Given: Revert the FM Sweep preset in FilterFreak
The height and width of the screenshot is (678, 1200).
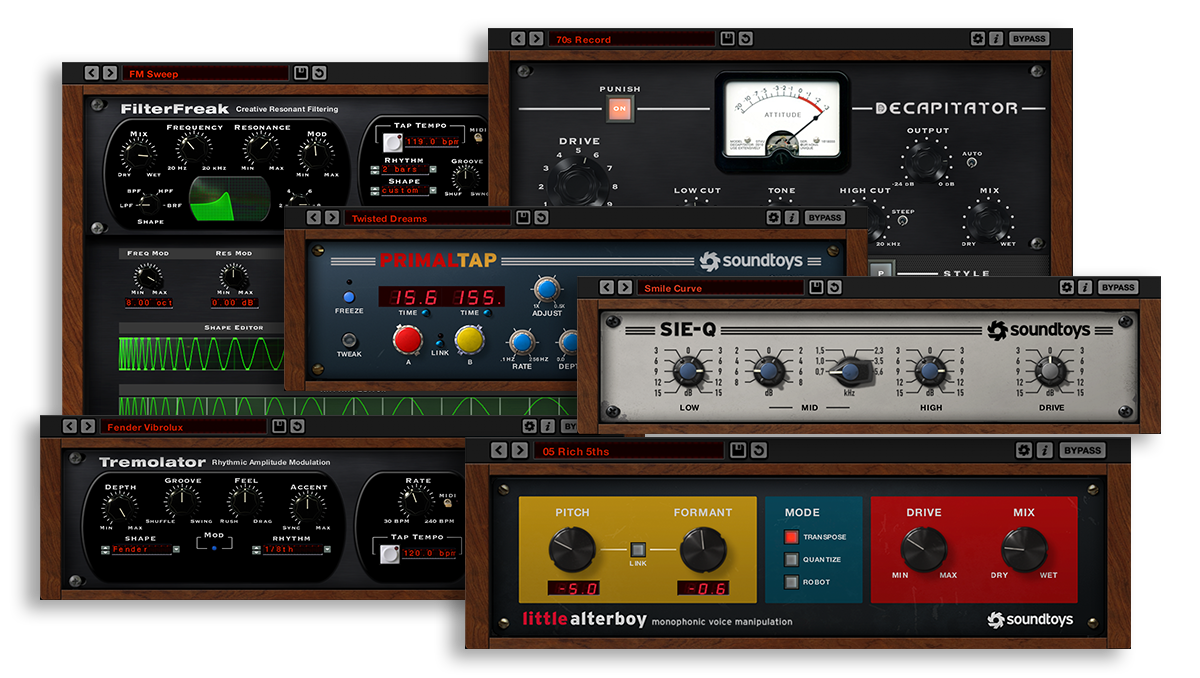Looking at the screenshot, I should click(x=319, y=73).
